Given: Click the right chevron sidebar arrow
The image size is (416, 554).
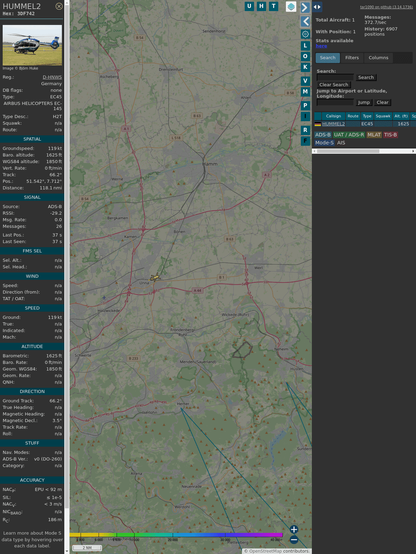Looking at the screenshot, I should pyautogui.click(x=305, y=7).
